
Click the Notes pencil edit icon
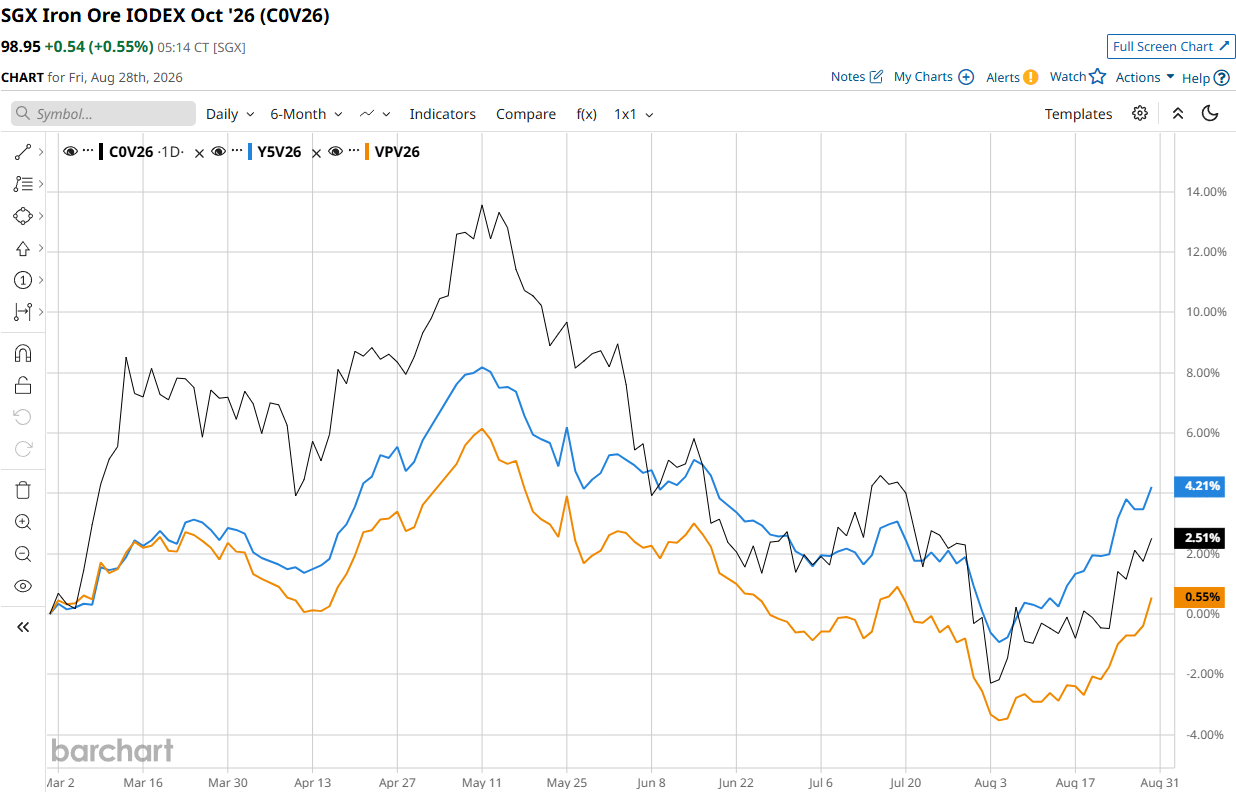coord(877,77)
